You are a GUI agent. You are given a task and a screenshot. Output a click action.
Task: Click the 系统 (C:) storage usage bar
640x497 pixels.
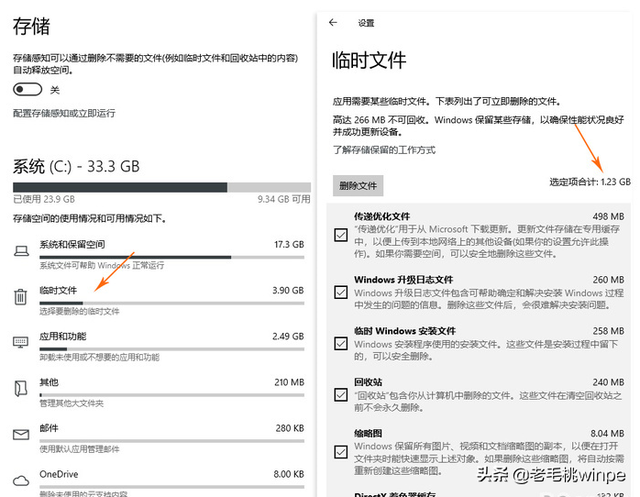(x=162, y=187)
